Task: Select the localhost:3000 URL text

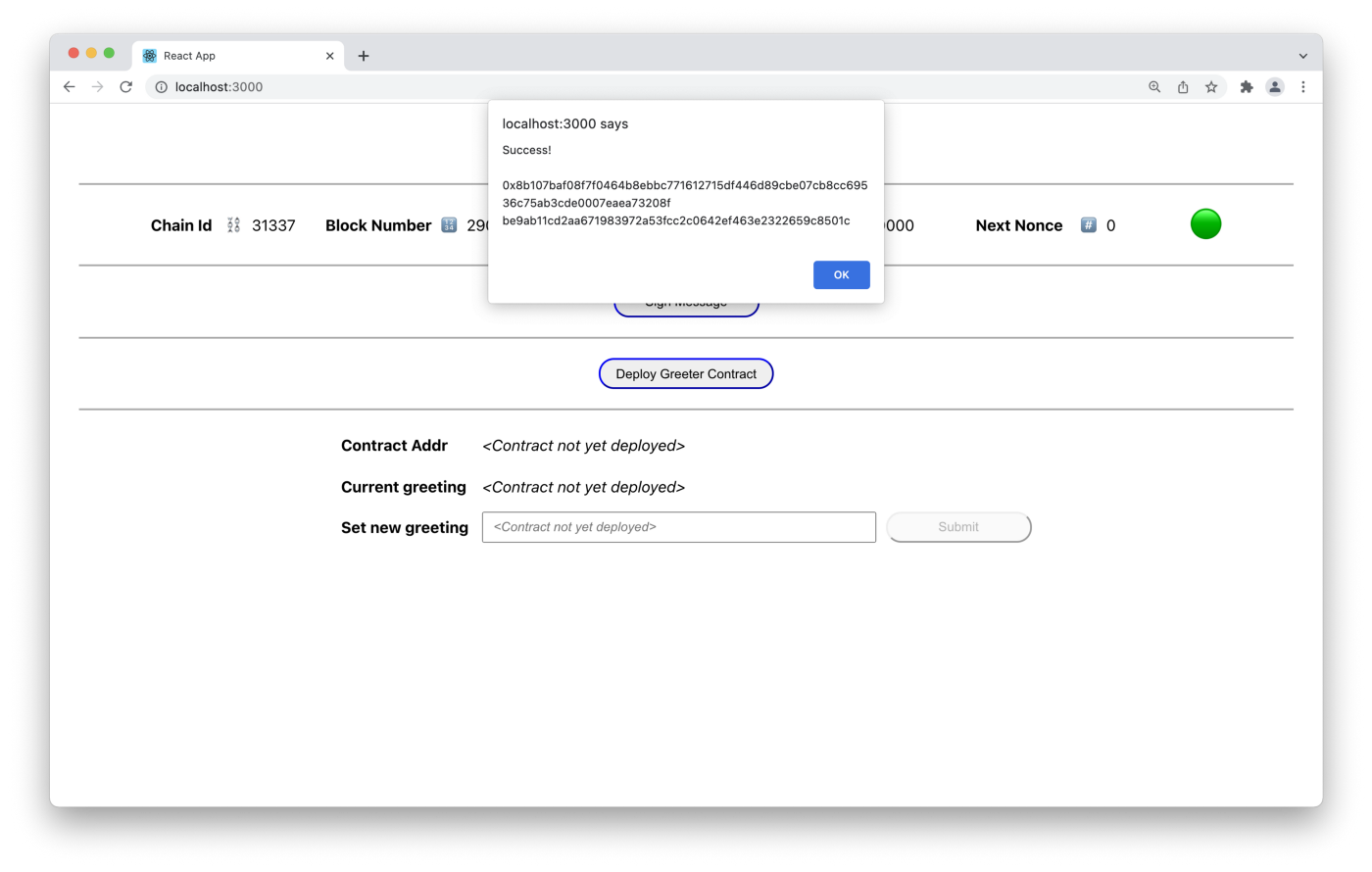Action: 219,87
